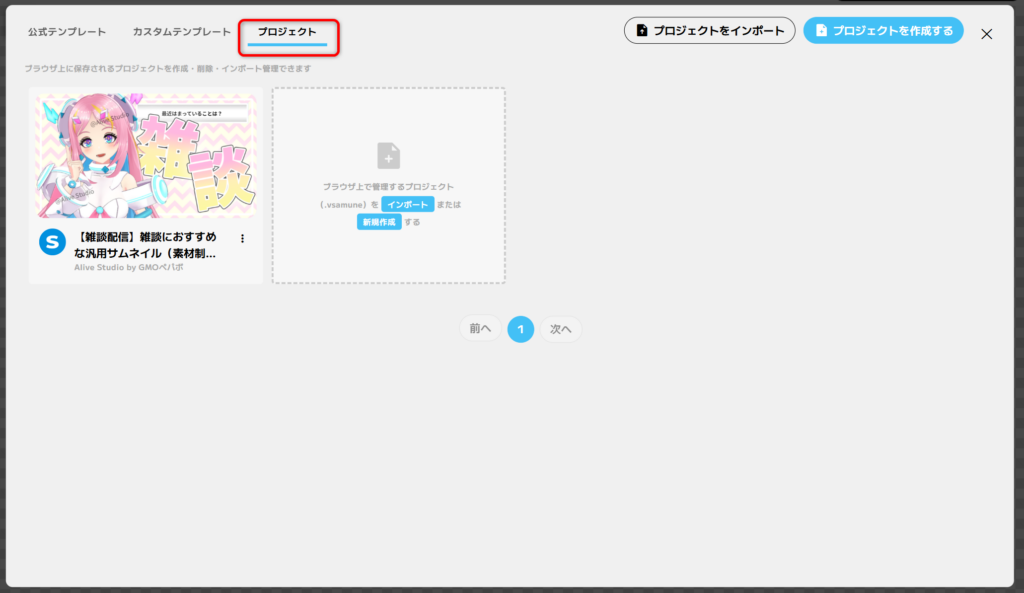Switch to the 公式テンプレート tab
Viewport: 1024px width, 593px height.
[67, 32]
